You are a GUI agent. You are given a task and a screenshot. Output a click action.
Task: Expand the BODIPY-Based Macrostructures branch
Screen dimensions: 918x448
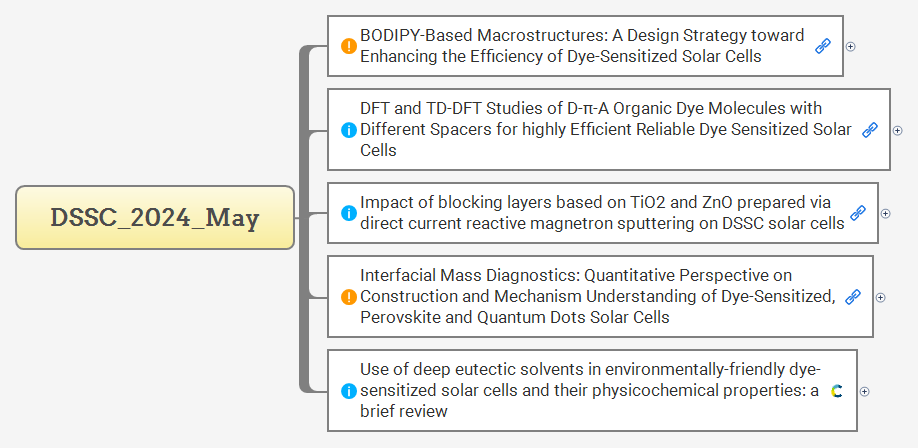click(x=851, y=46)
